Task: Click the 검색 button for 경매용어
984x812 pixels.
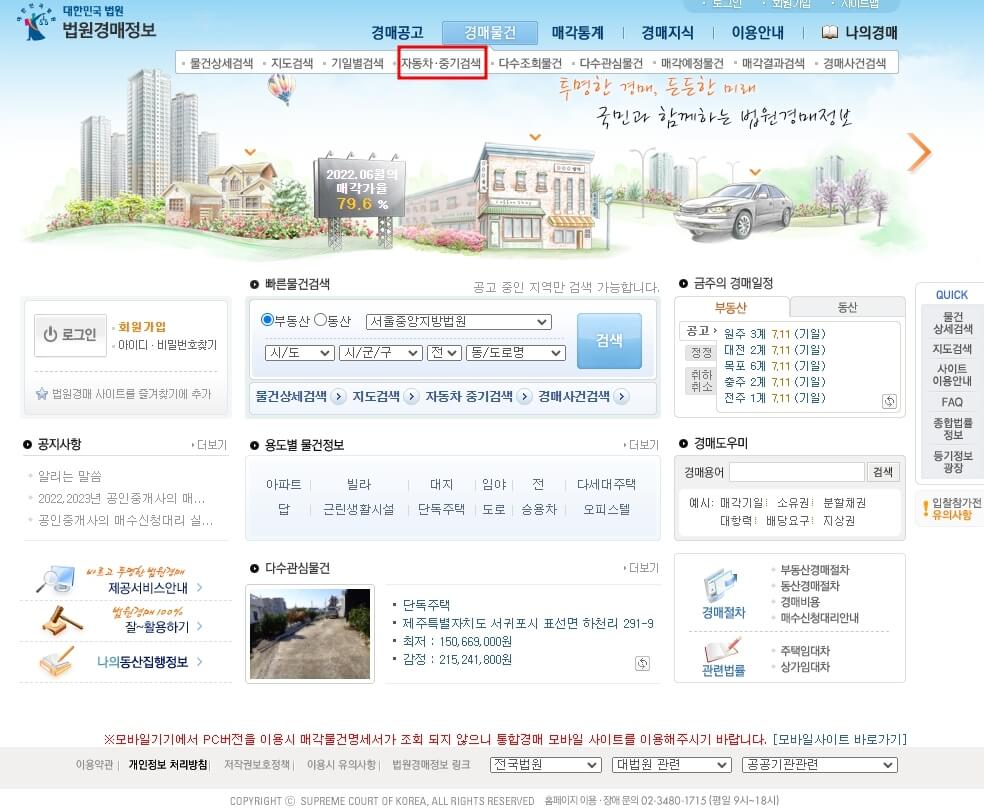Action: click(x=882, y=472)
